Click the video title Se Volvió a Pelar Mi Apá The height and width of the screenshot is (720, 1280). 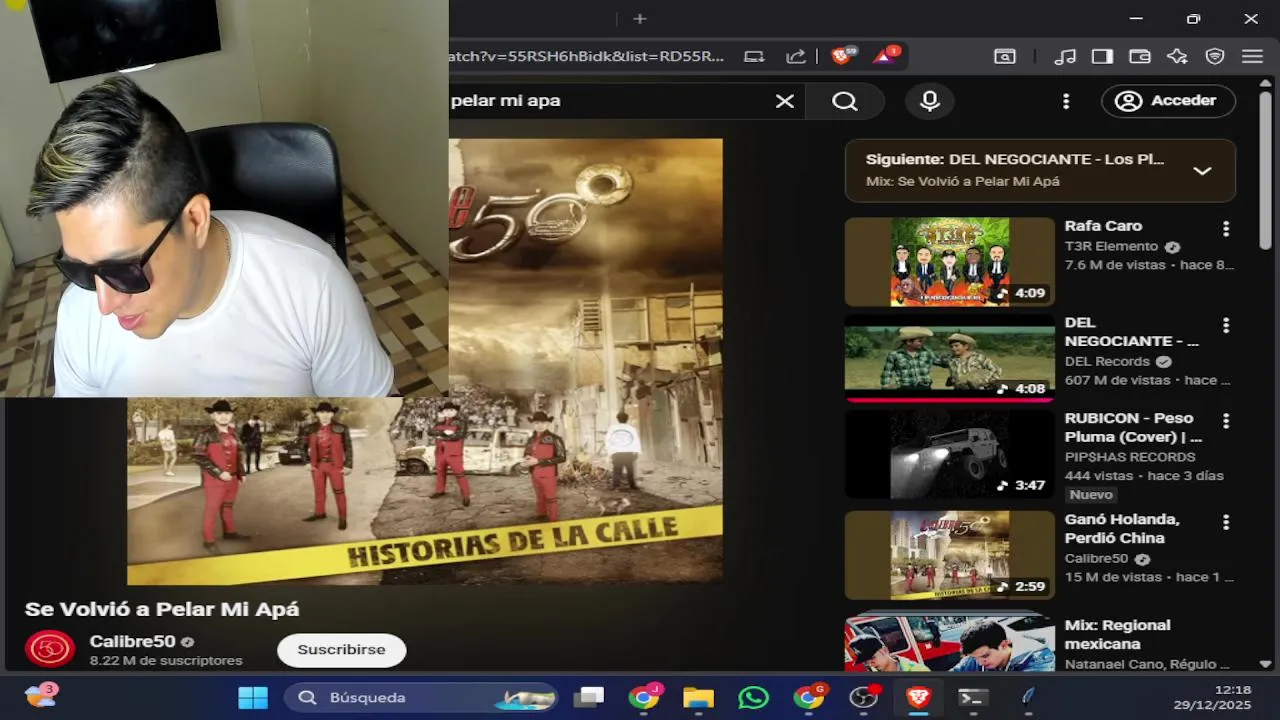pos(162,609)
